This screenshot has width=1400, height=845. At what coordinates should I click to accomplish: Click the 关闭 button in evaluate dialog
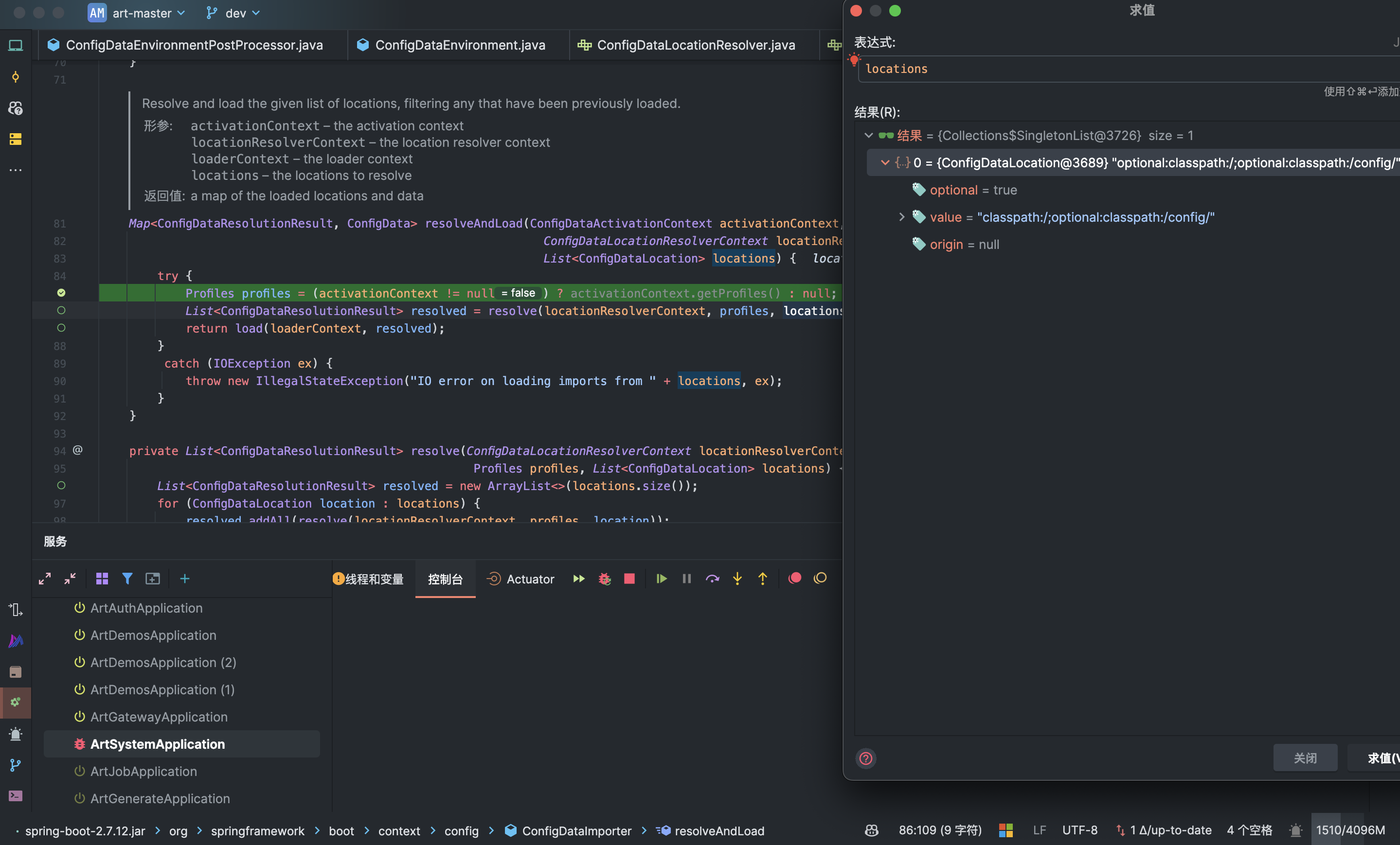pyautogui.click(x=1305, y=757)
